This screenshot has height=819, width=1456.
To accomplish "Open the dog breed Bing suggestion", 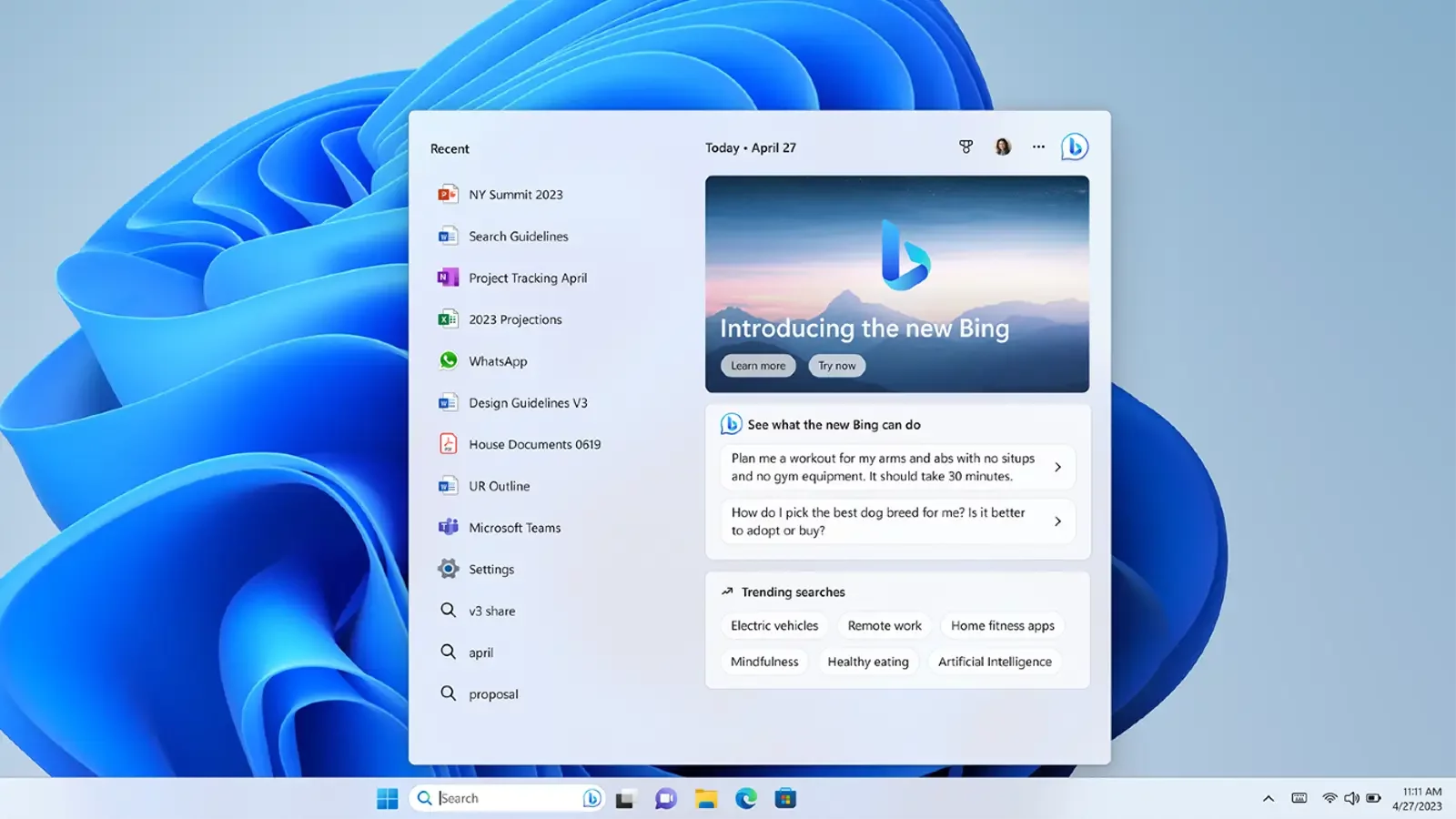I will click(x=897, y=521).
